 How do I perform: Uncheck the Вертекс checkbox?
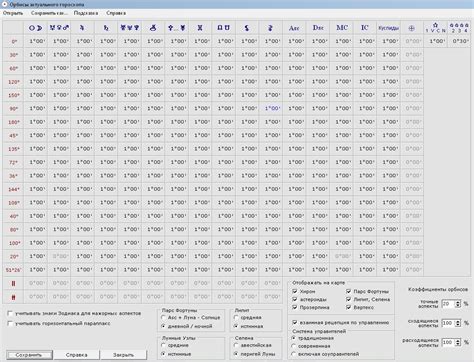[x=349, y=307]
